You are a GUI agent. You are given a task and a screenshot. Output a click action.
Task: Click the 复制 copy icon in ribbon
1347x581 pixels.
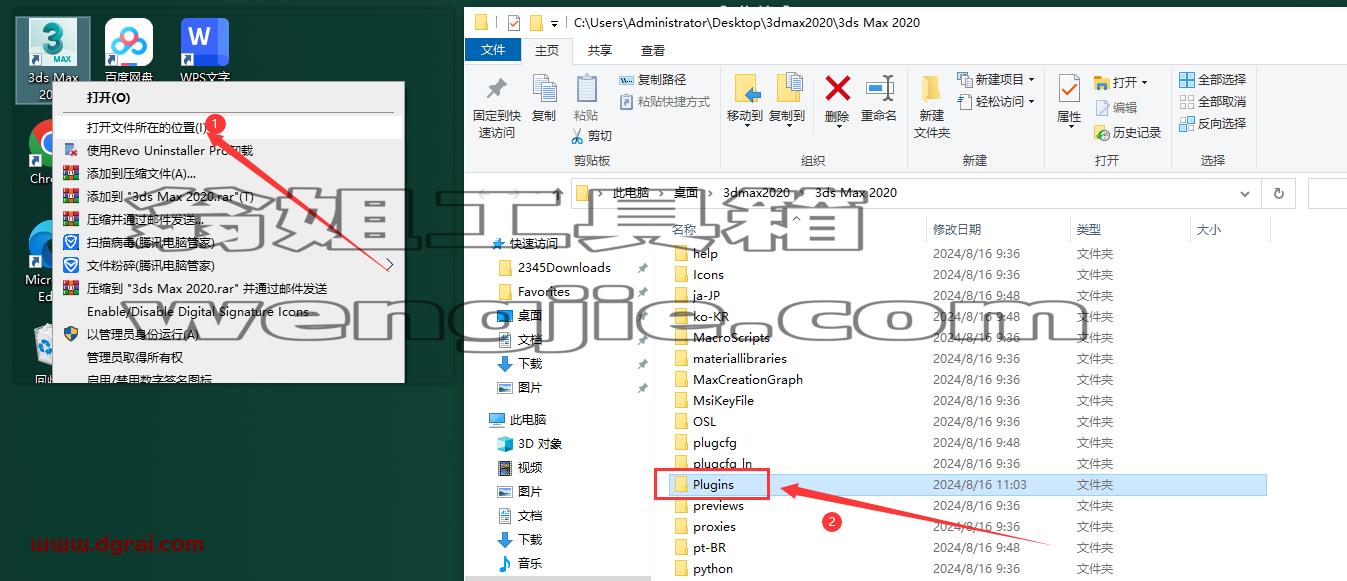(x=544, y=88)
